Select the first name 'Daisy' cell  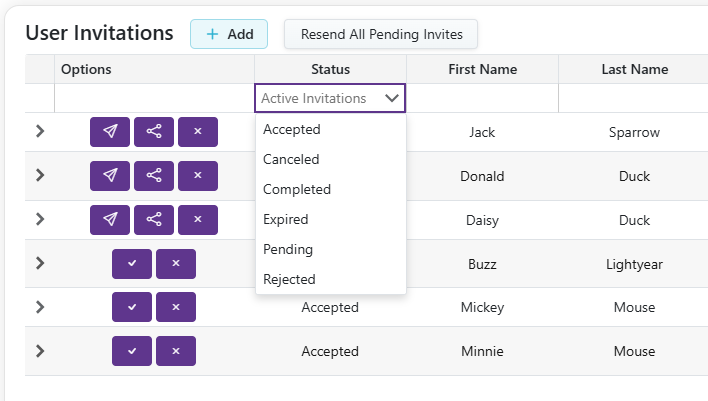482,220
